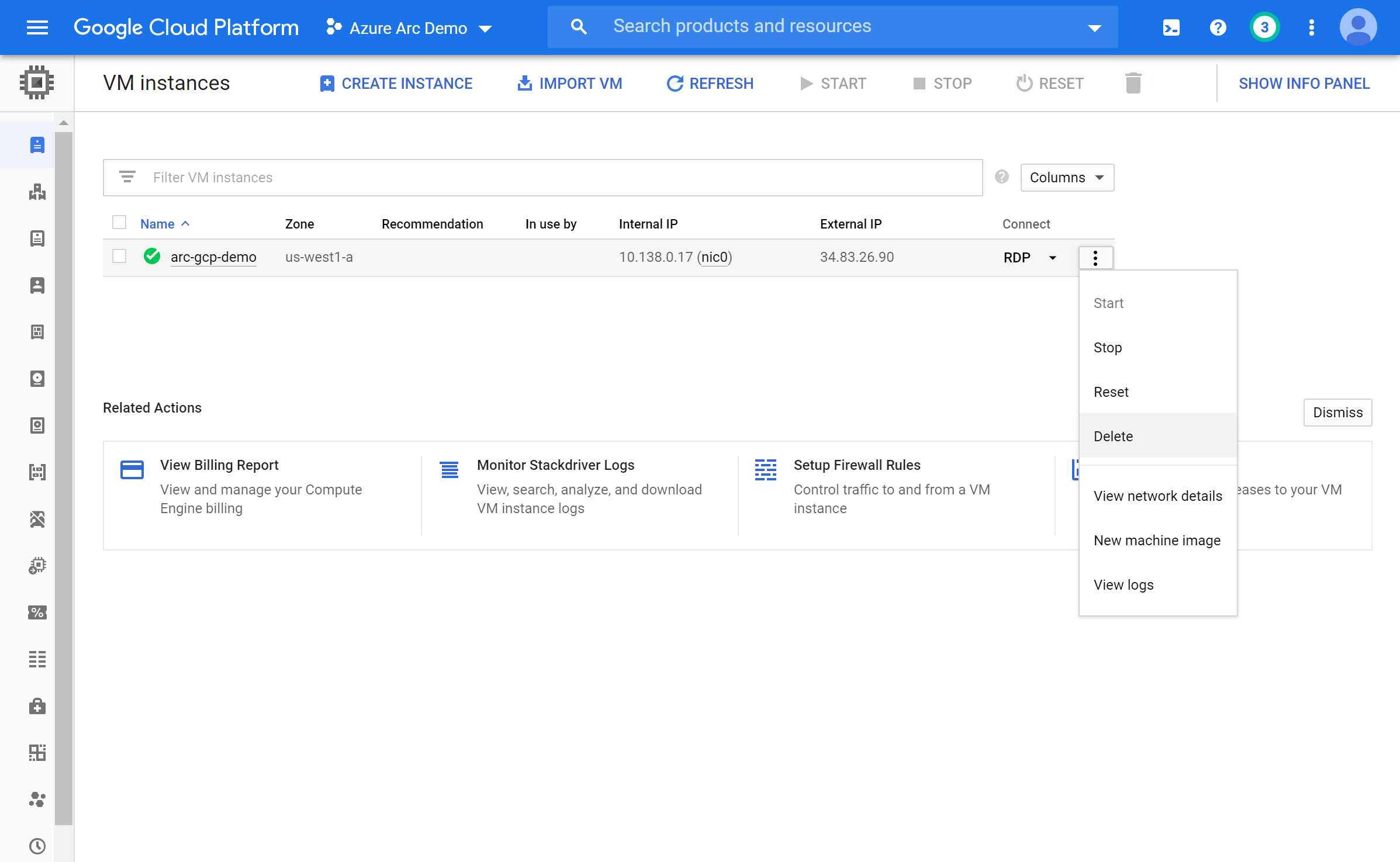
Task: Choose Start in the context menu
Action: coord(1158,303)
